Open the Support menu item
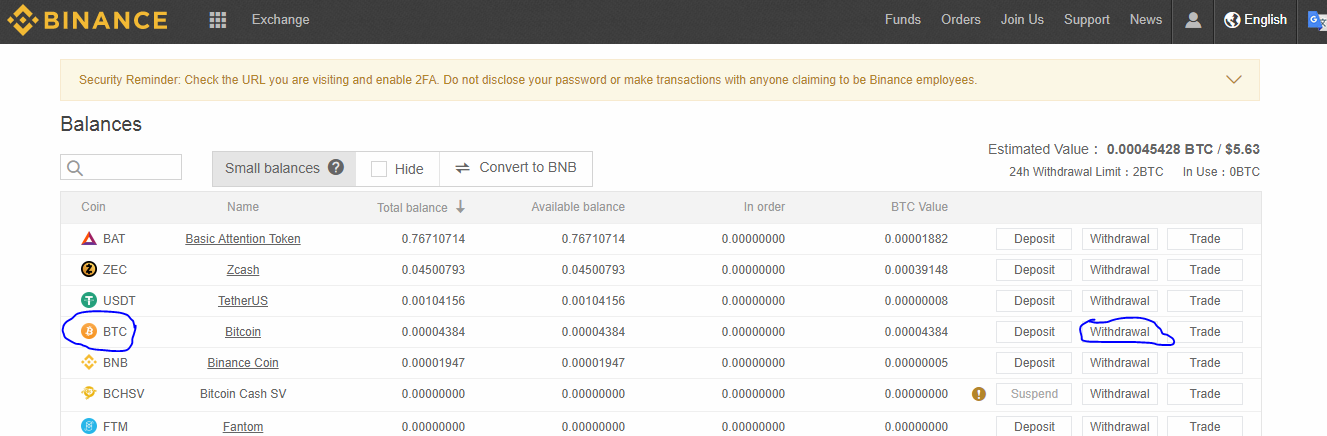The height and width of the screenshot is (436, 1327). 1087,20
